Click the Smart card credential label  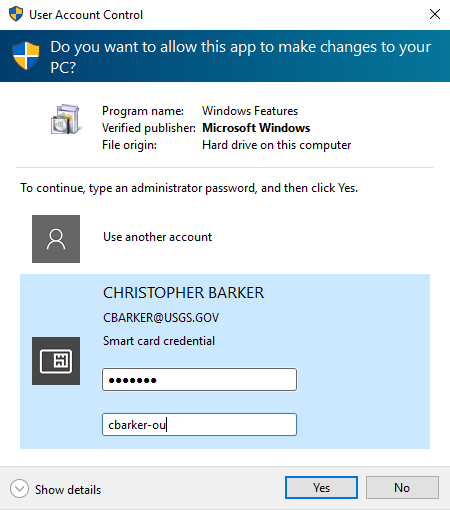click(x=159, y=341)
